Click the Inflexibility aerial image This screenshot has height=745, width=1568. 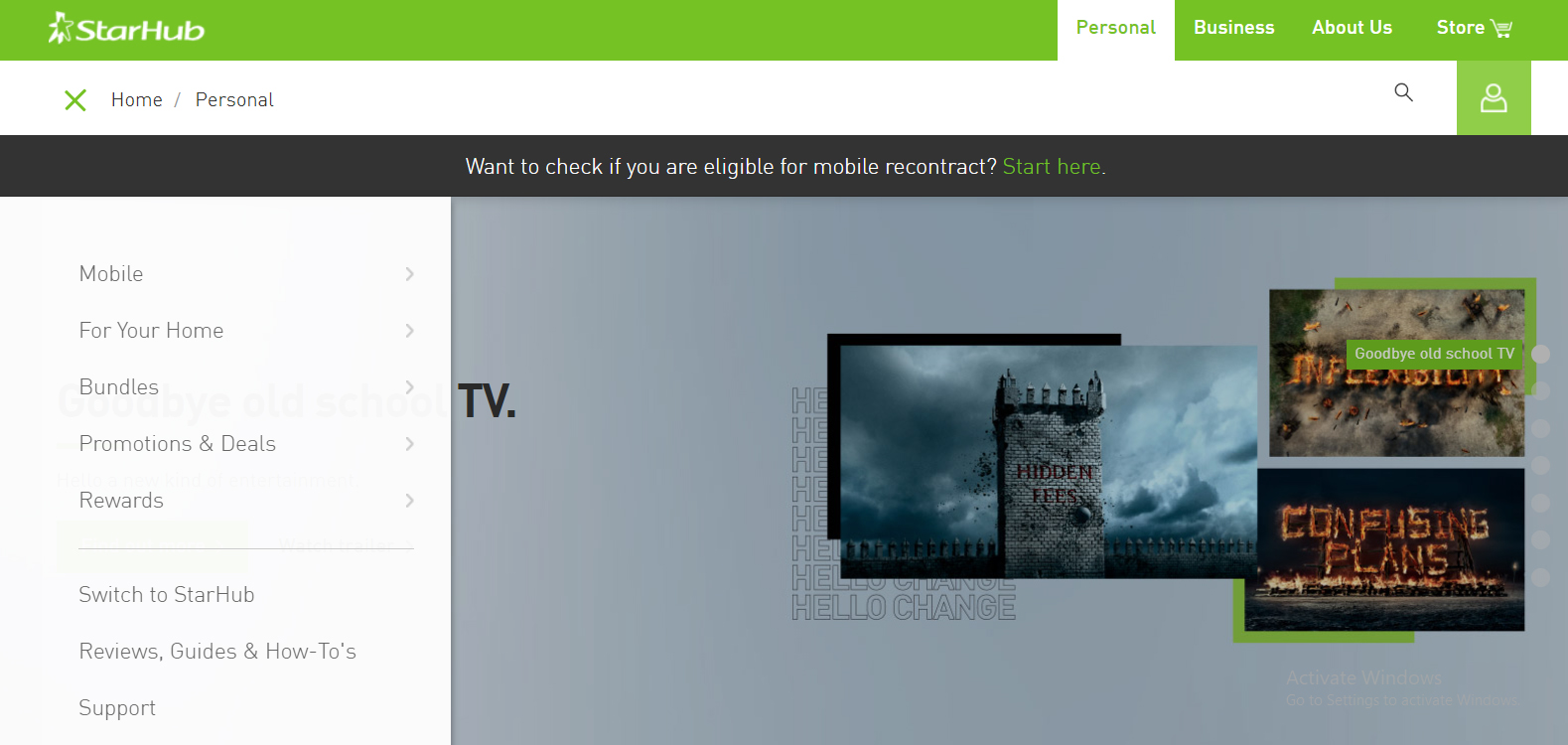[x=1396, y=373]
